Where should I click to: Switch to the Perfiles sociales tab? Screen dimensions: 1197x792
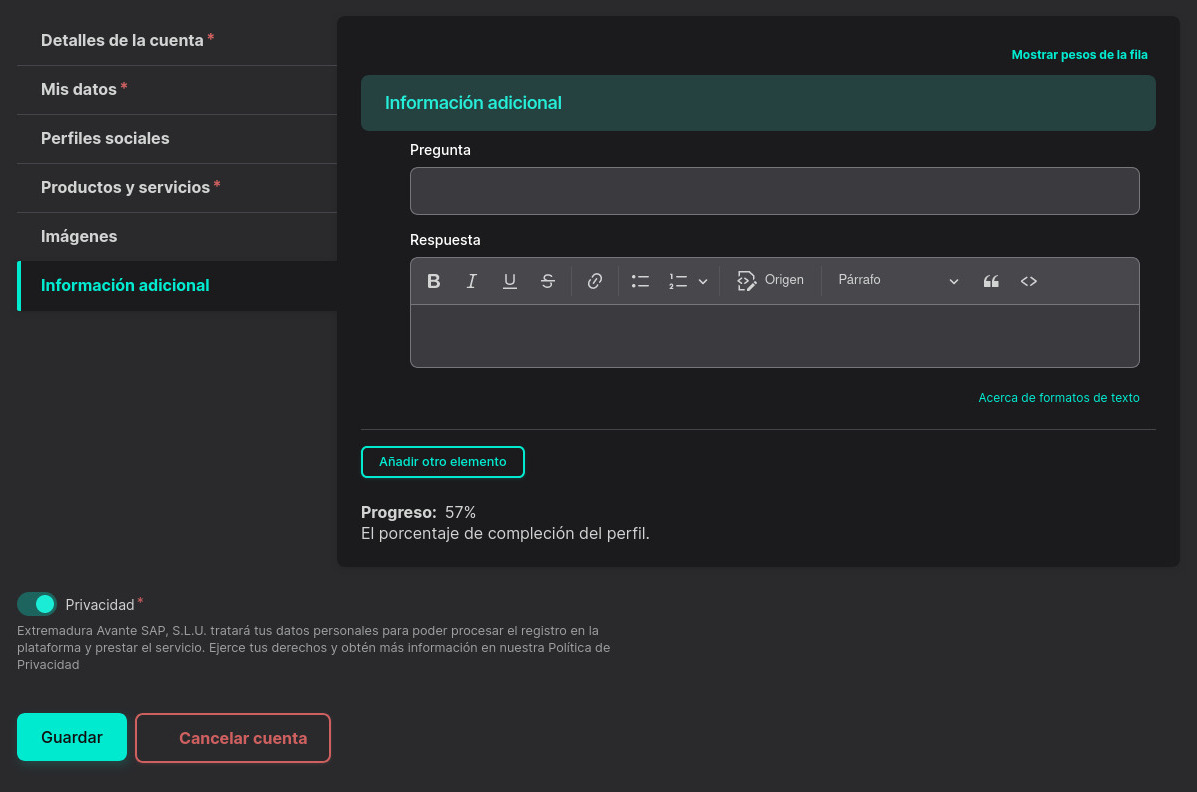[x=105, y=139]
